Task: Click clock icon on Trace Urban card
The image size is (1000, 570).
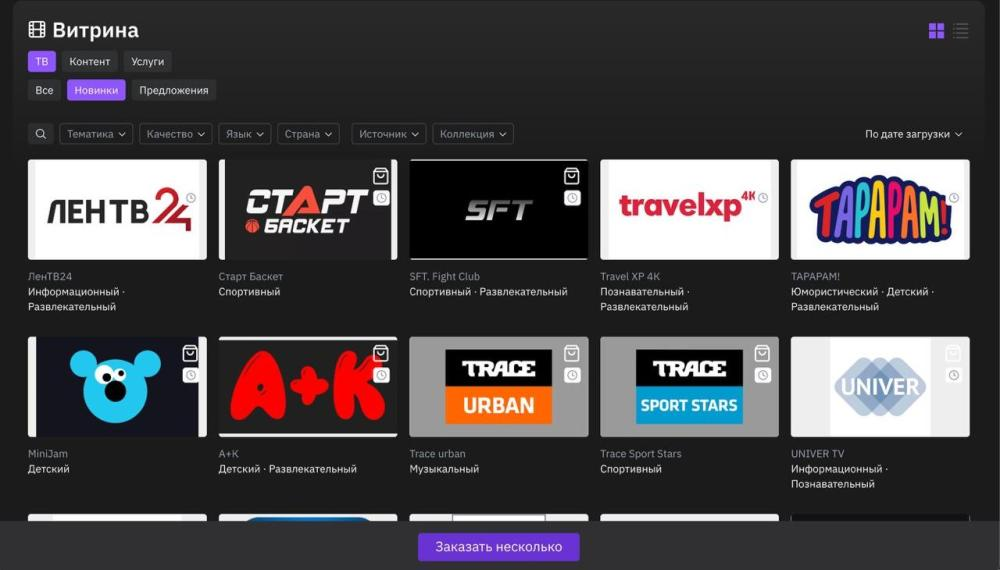Action: pos(571,375)
